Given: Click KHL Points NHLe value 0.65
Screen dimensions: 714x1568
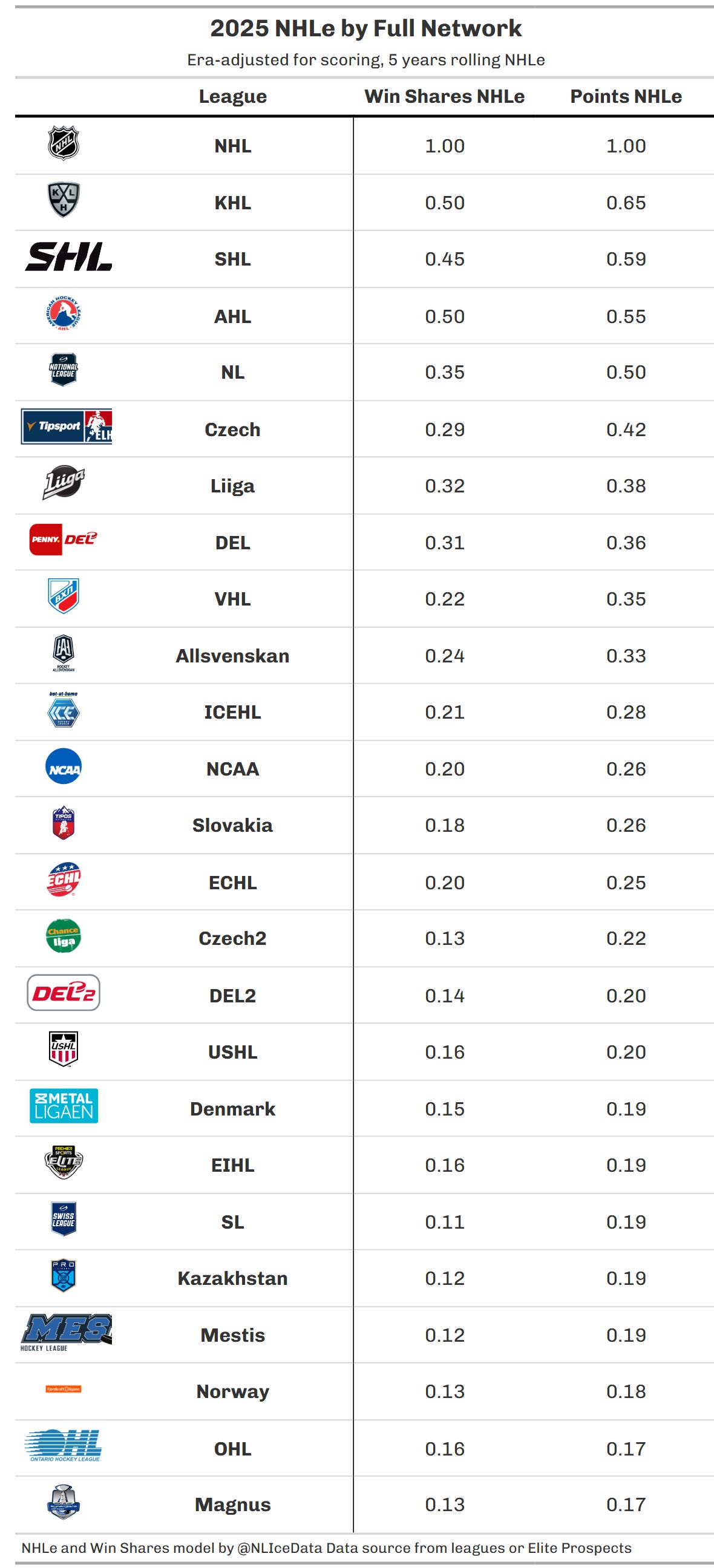Looking at the screenshot, I should click(626, 203).
